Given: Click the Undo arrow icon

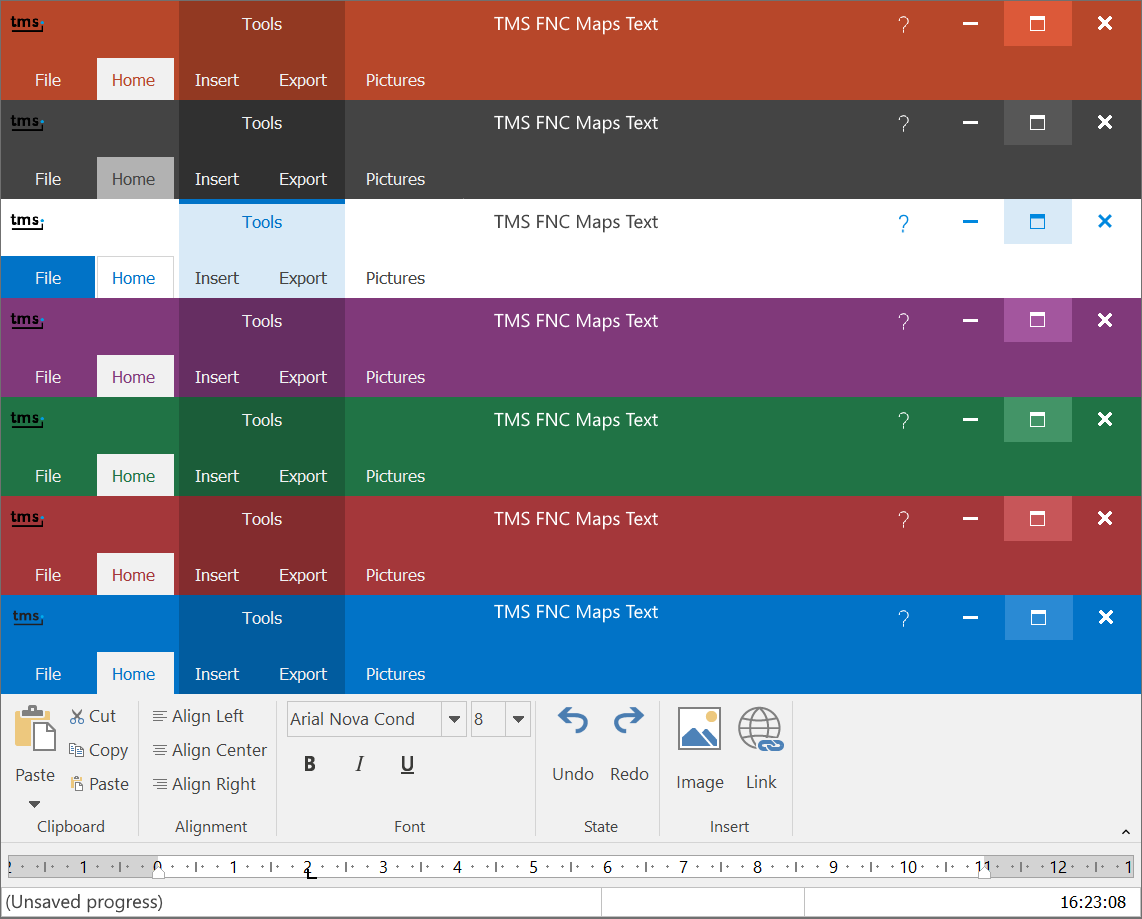Looking at the screenshot, I should pyautogui.click(x=572, y=722).
